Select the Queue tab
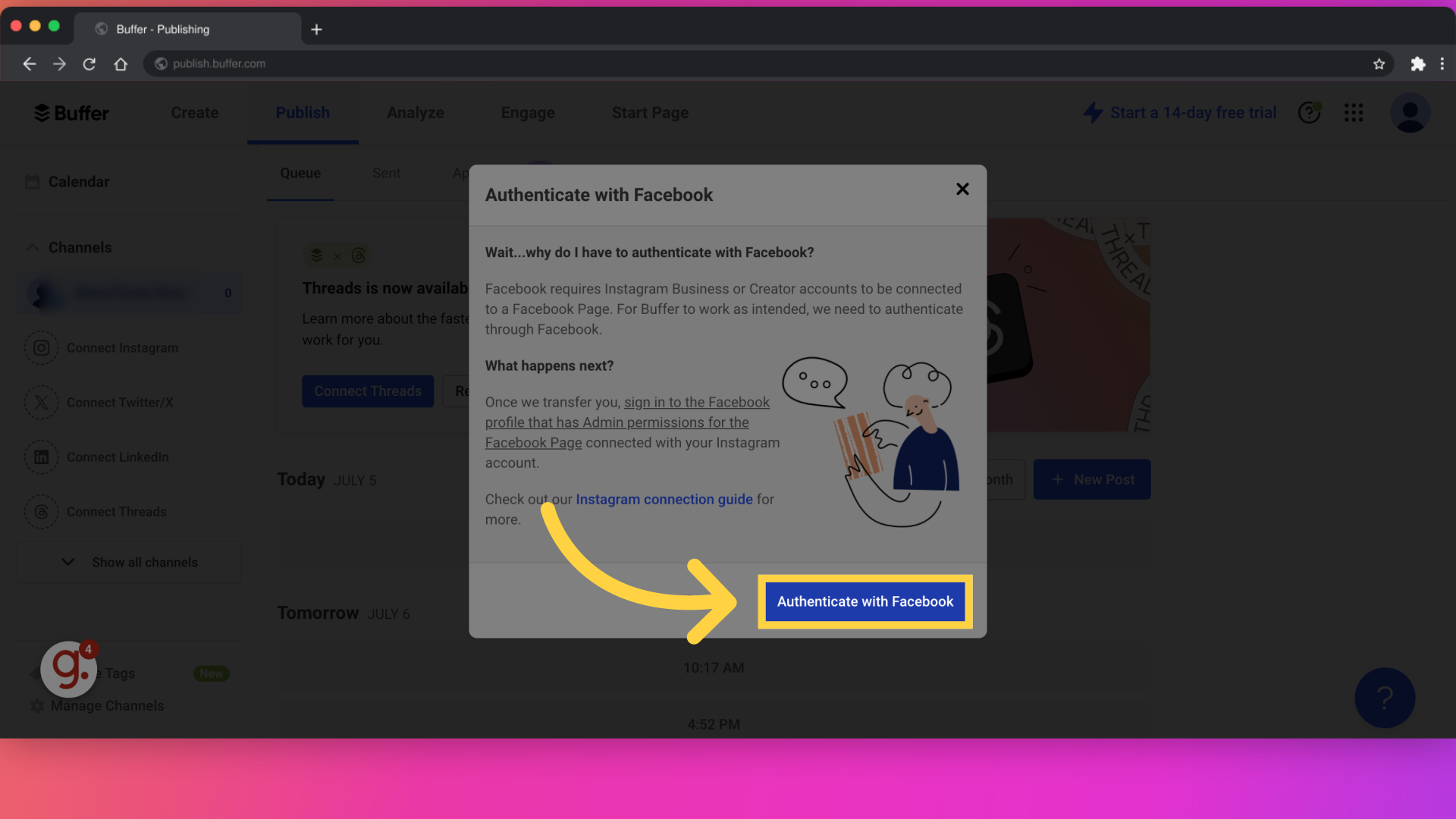 coord(301,173)
